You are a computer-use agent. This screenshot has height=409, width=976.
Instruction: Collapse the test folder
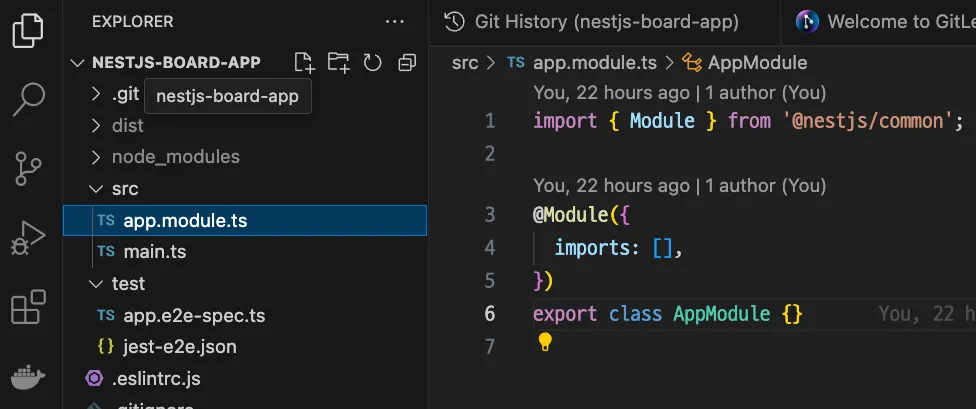pyautogui.click(x=96, y=284)
